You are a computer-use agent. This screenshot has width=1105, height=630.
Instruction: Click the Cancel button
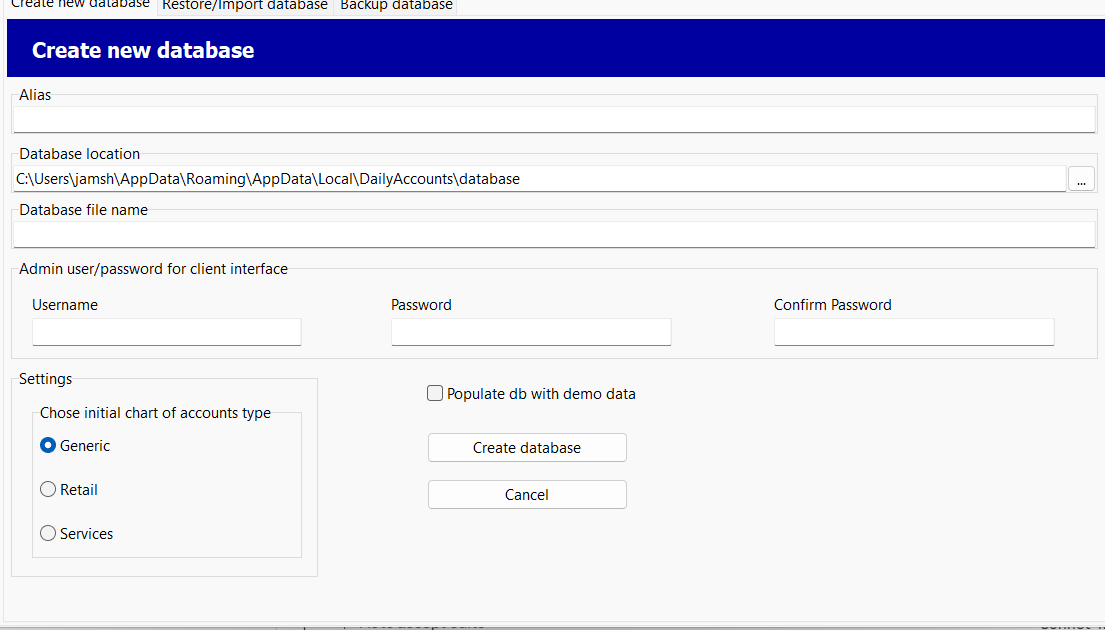[527, 495]
